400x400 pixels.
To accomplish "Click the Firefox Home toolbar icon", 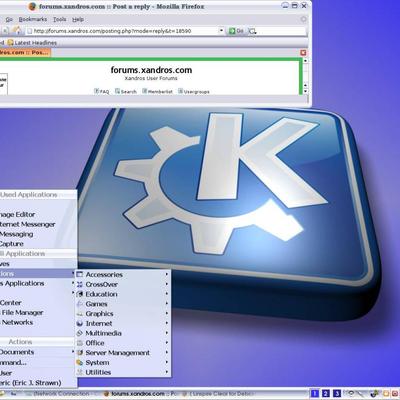I will 17,31.
